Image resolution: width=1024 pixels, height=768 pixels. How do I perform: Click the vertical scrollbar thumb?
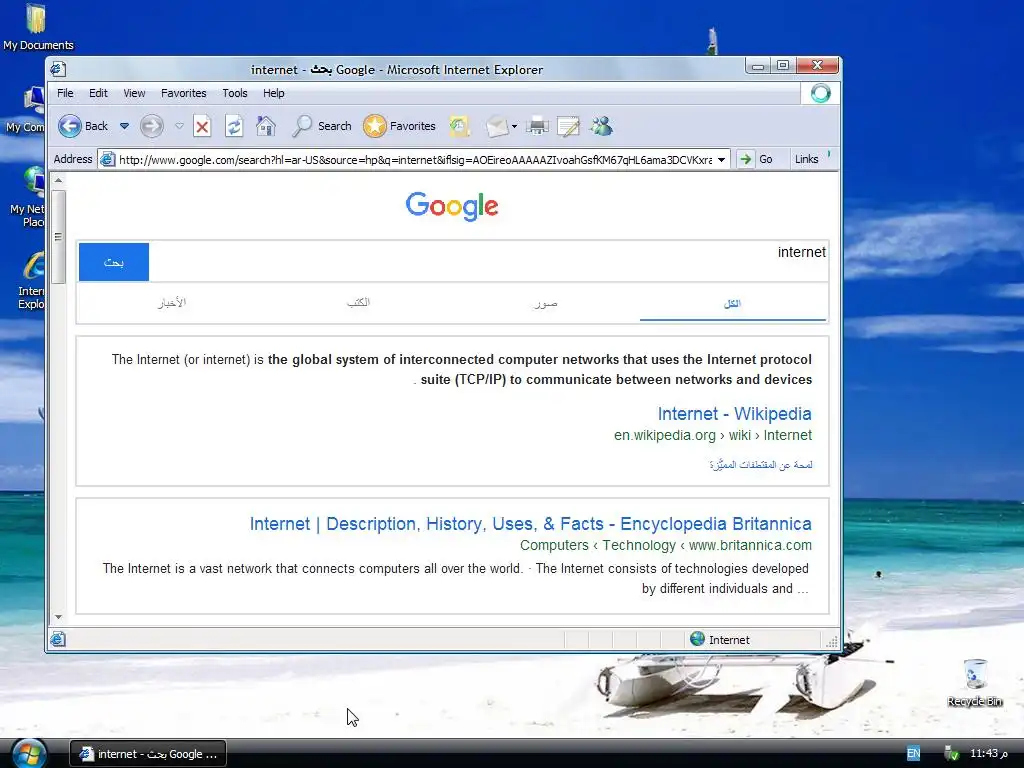click(x=58, y=237)
